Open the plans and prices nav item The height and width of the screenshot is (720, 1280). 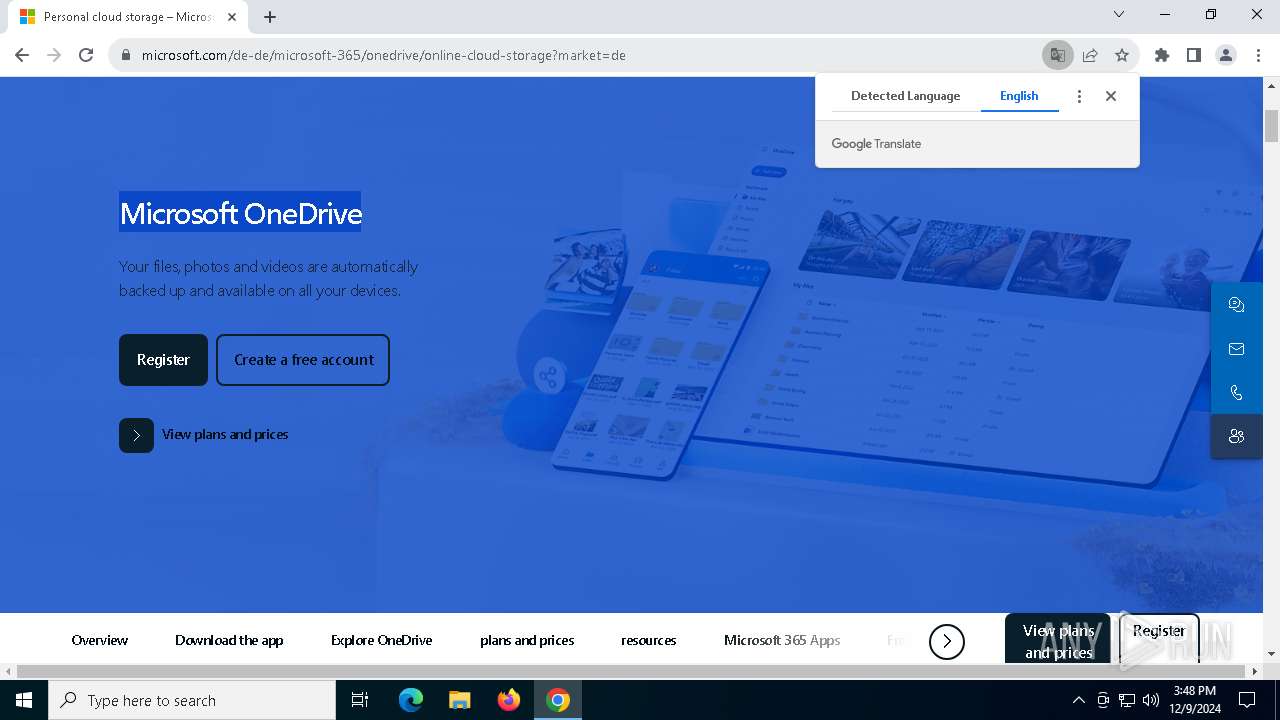pos(527,640)
